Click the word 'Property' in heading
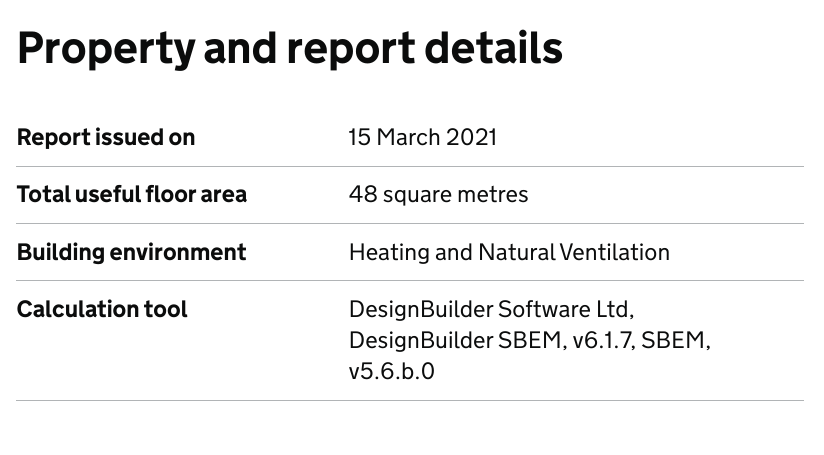Viewport: 824px width, 455px height. coord(106,50)
